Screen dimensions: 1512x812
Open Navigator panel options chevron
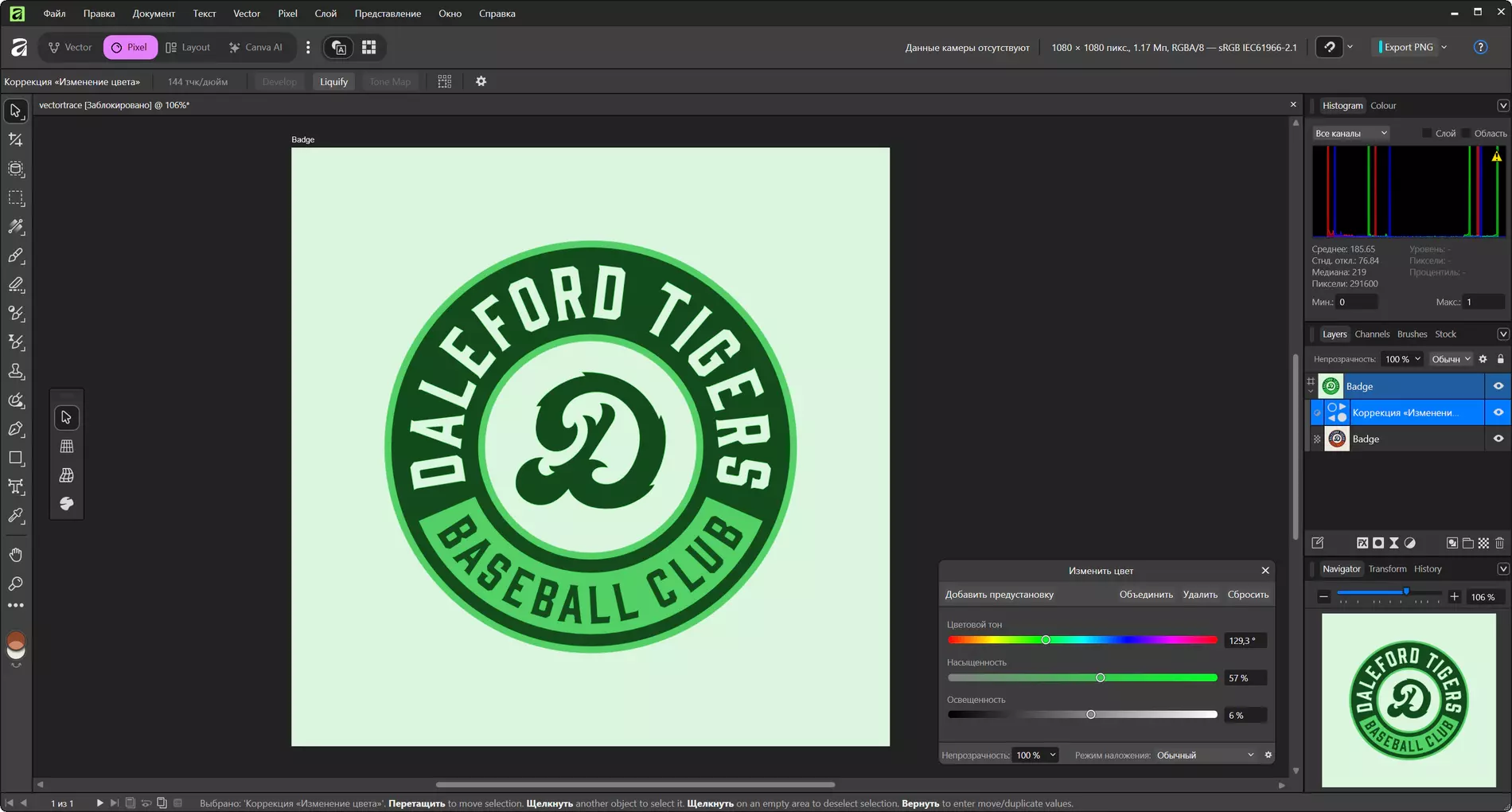pos(1502,568)
